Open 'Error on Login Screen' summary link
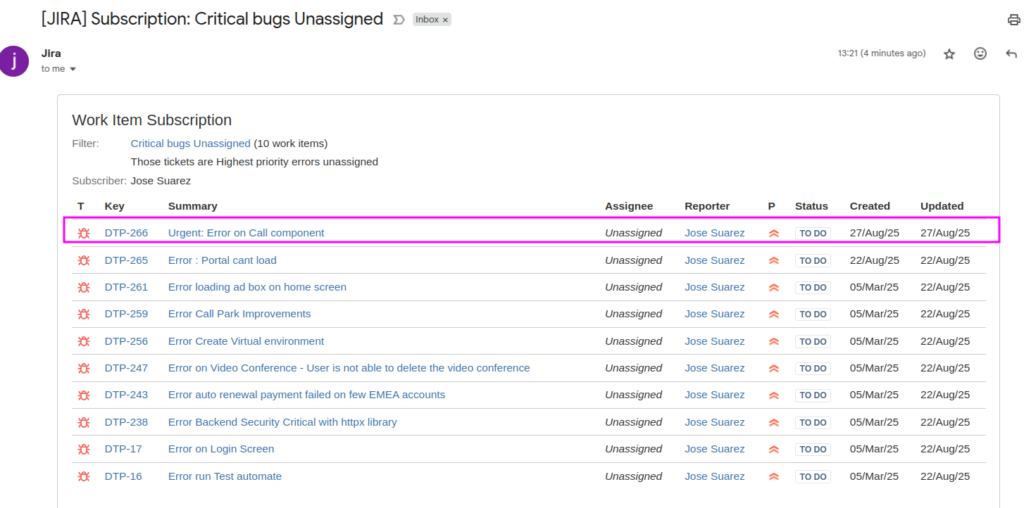The image size is (1024, 508). 221,449
